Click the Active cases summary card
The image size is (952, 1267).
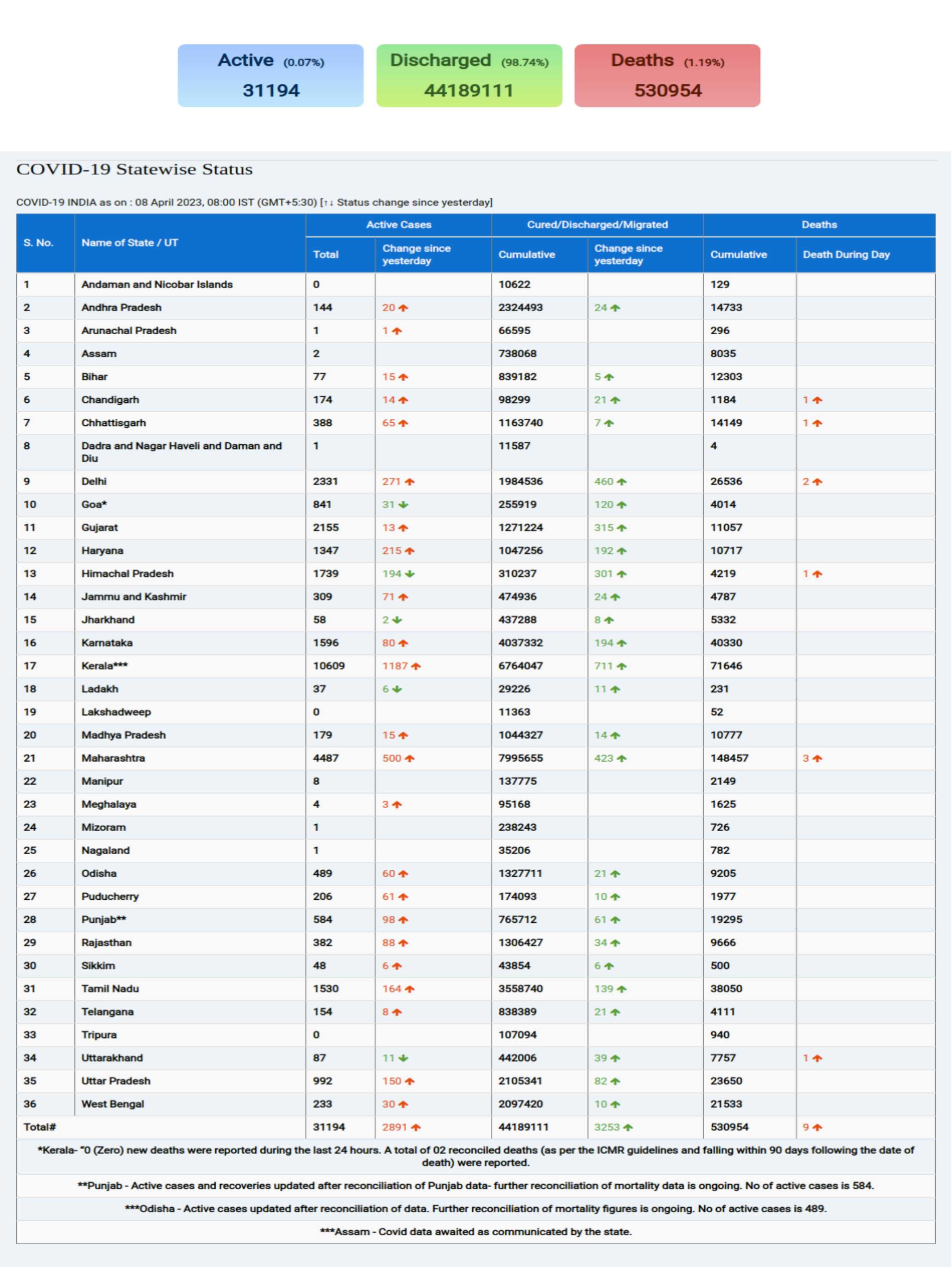[270, 76]
